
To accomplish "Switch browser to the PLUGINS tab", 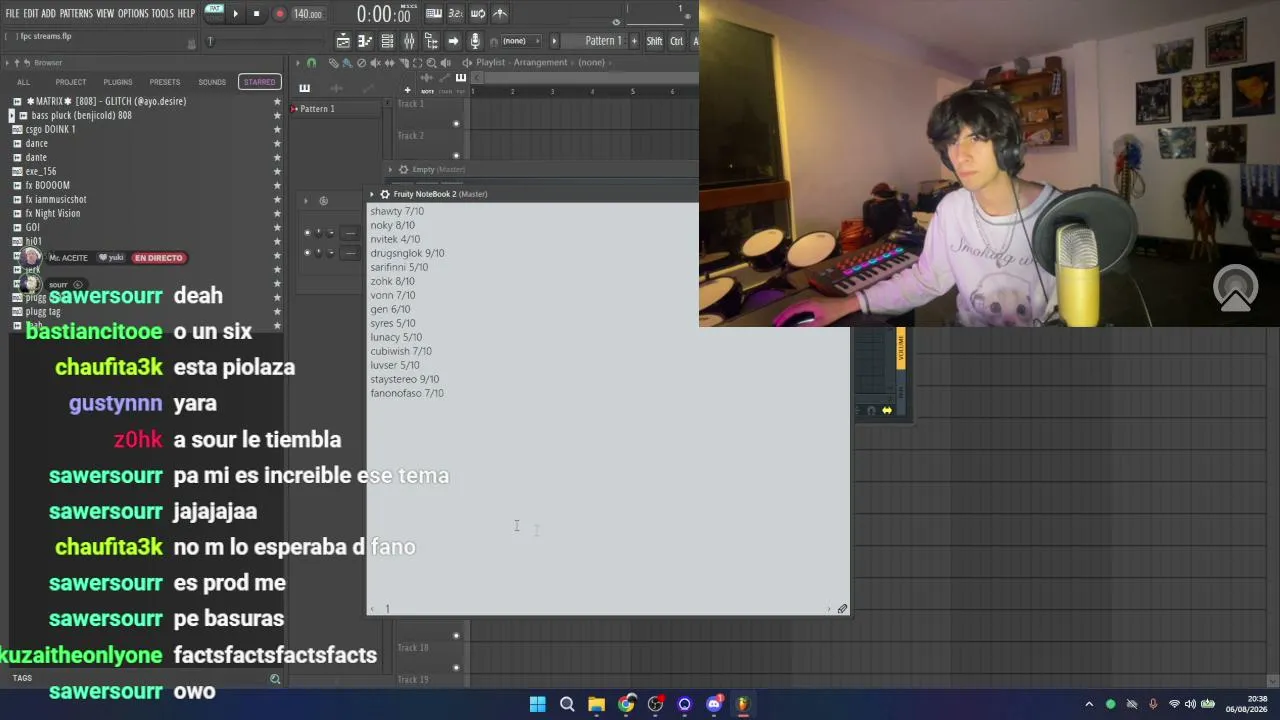I will pos(118,82).
